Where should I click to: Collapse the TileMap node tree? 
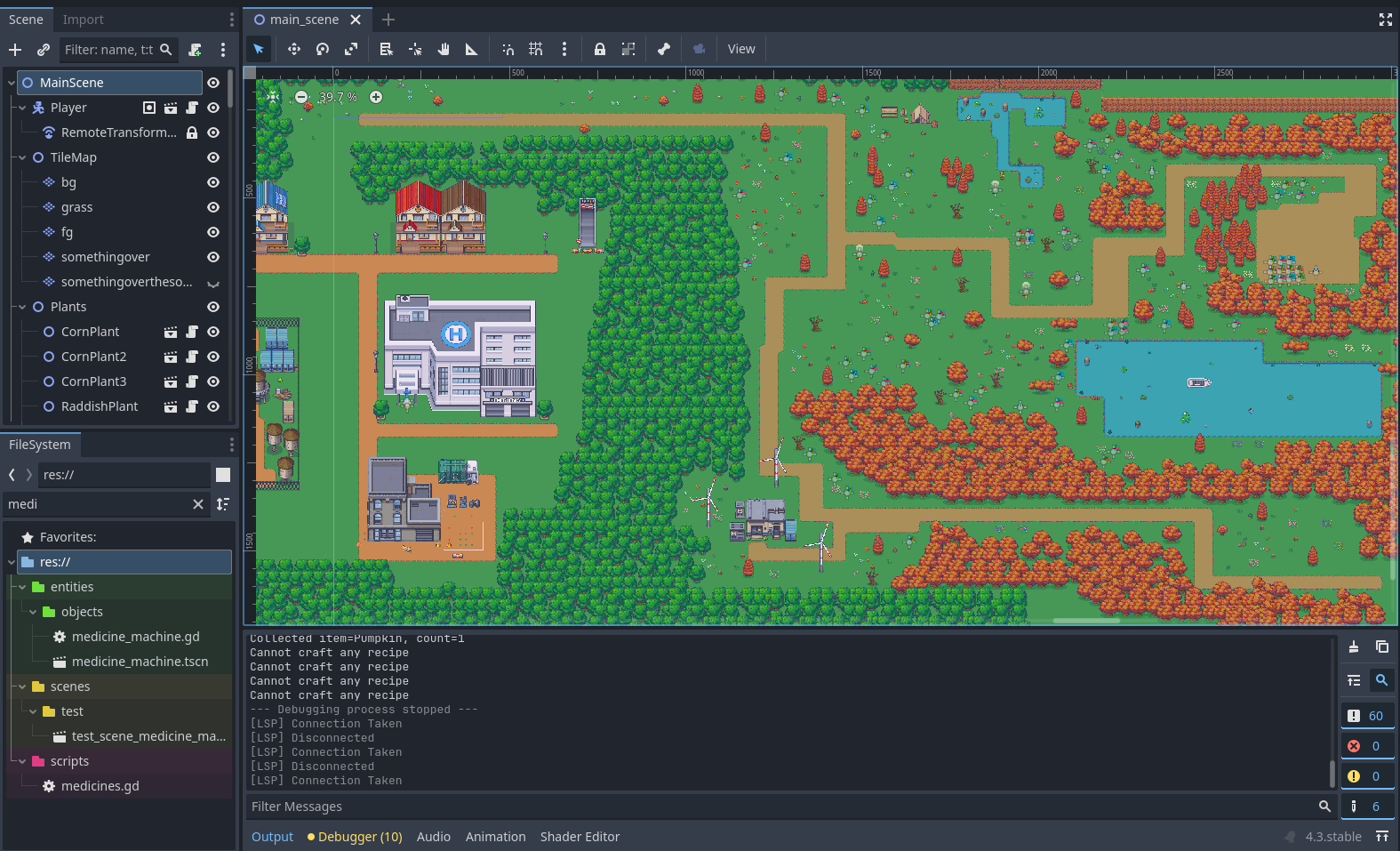[x=22, y=157]
